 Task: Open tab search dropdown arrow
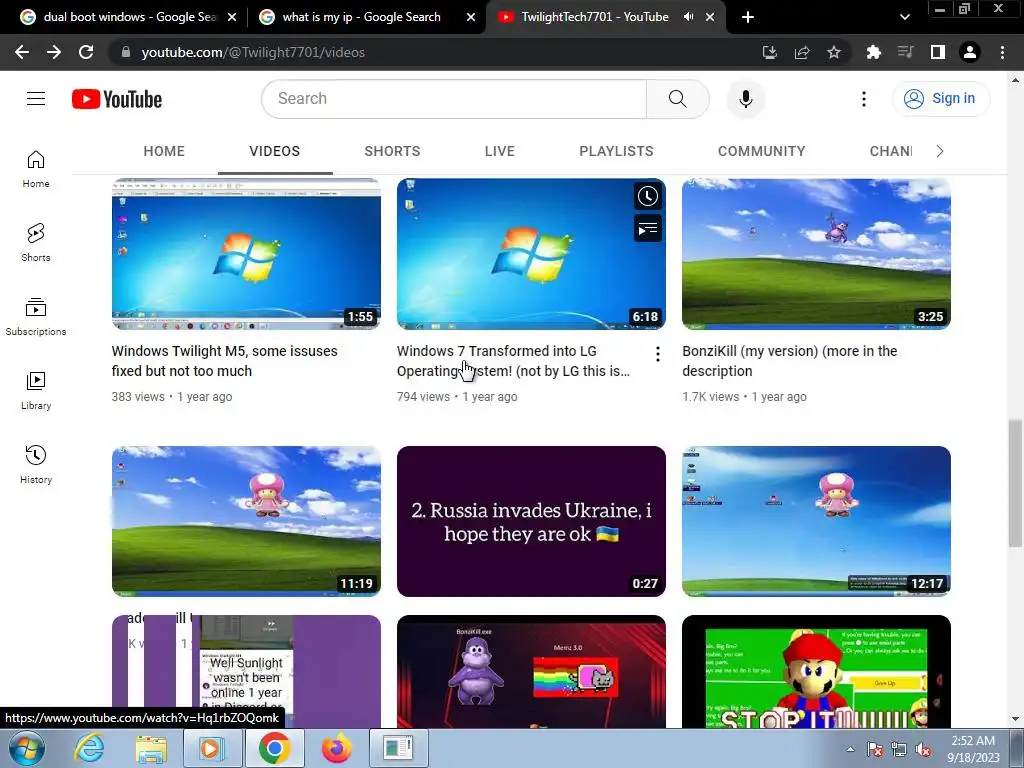click(x=904, y=17)
